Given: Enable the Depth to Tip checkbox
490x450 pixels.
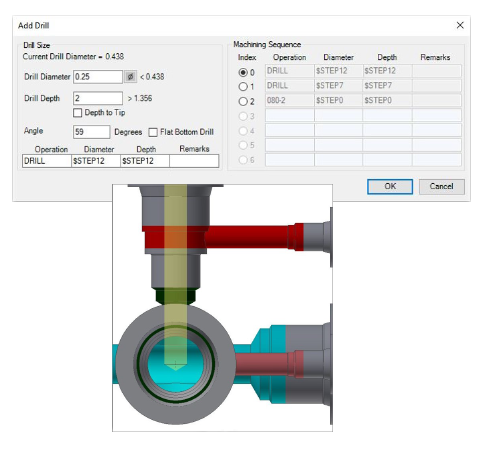Looking at the screenshot, I should coord(77,113).
